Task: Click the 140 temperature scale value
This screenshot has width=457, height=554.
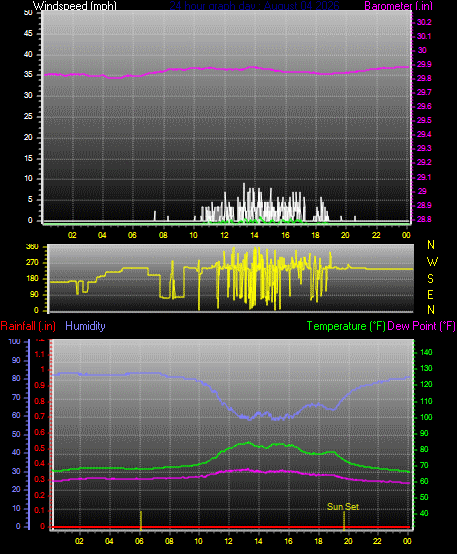Action: (426, 352)
